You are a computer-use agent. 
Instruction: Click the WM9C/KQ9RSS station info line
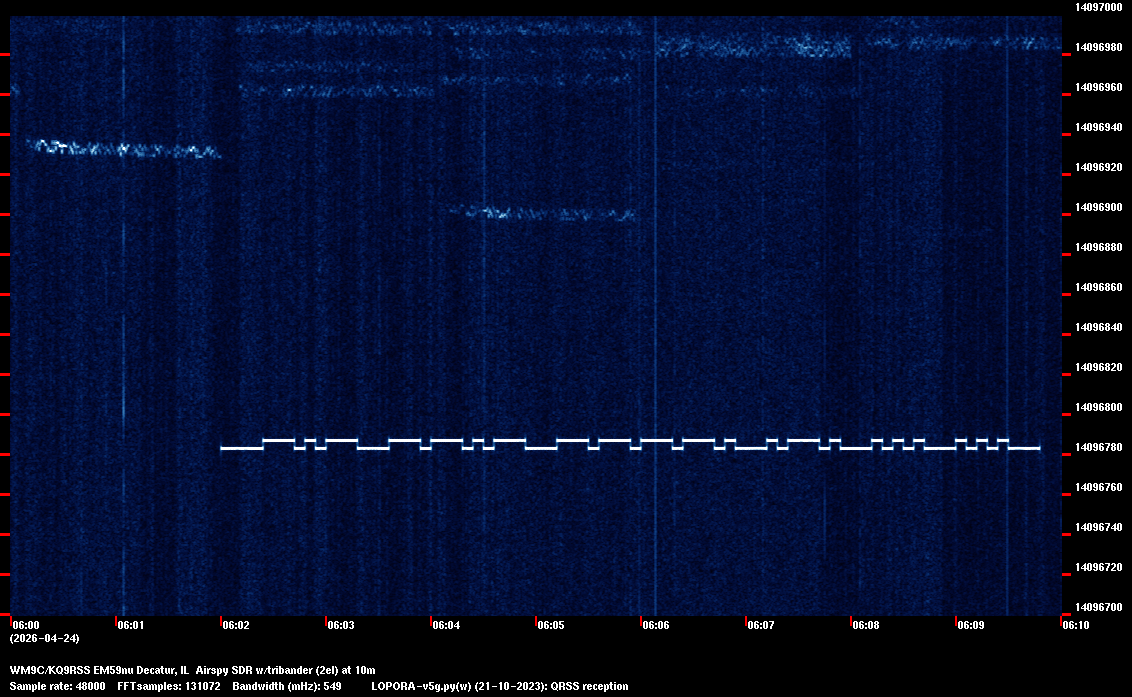coord(192,669)
